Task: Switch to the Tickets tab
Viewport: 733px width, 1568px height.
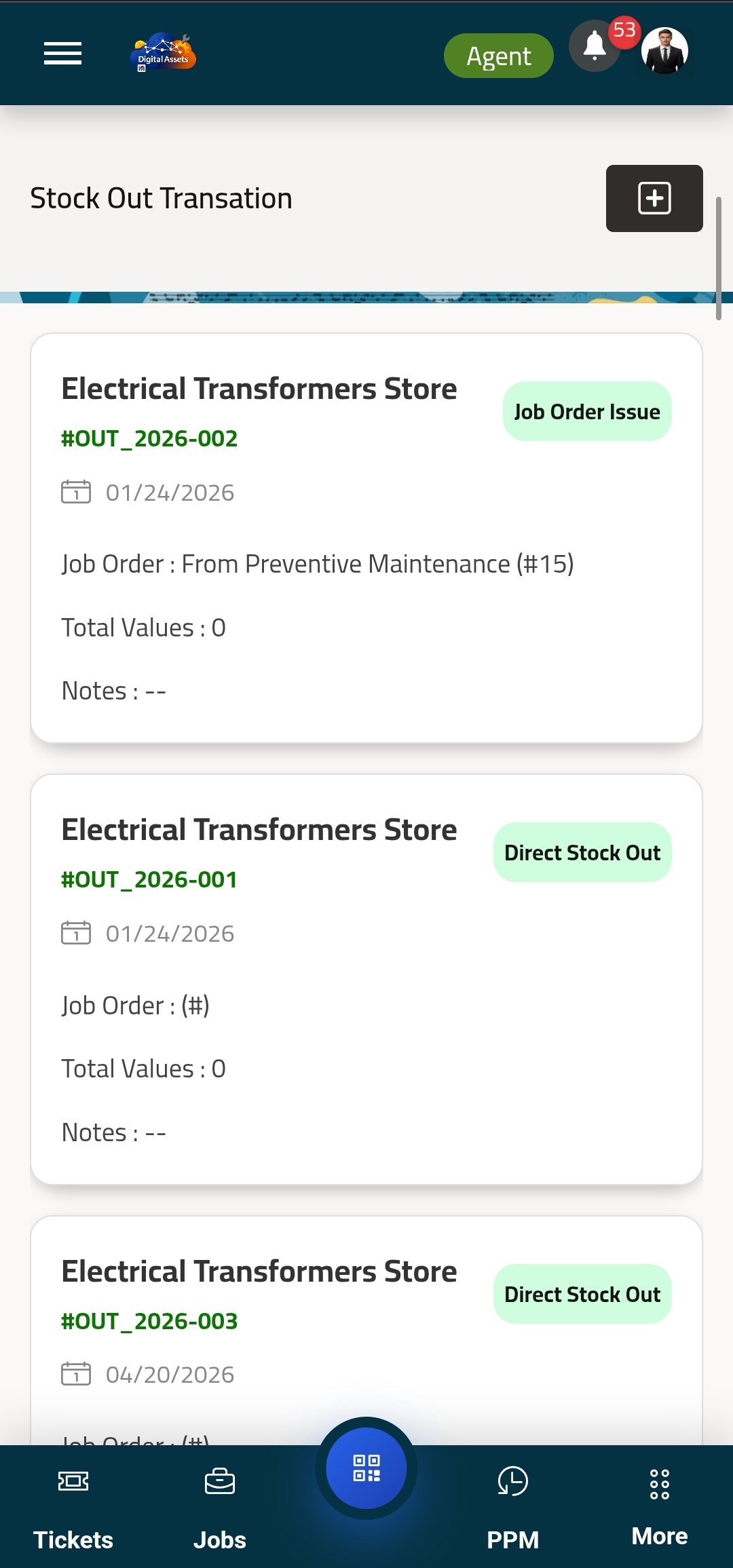Action: [x=73, y=1507]
